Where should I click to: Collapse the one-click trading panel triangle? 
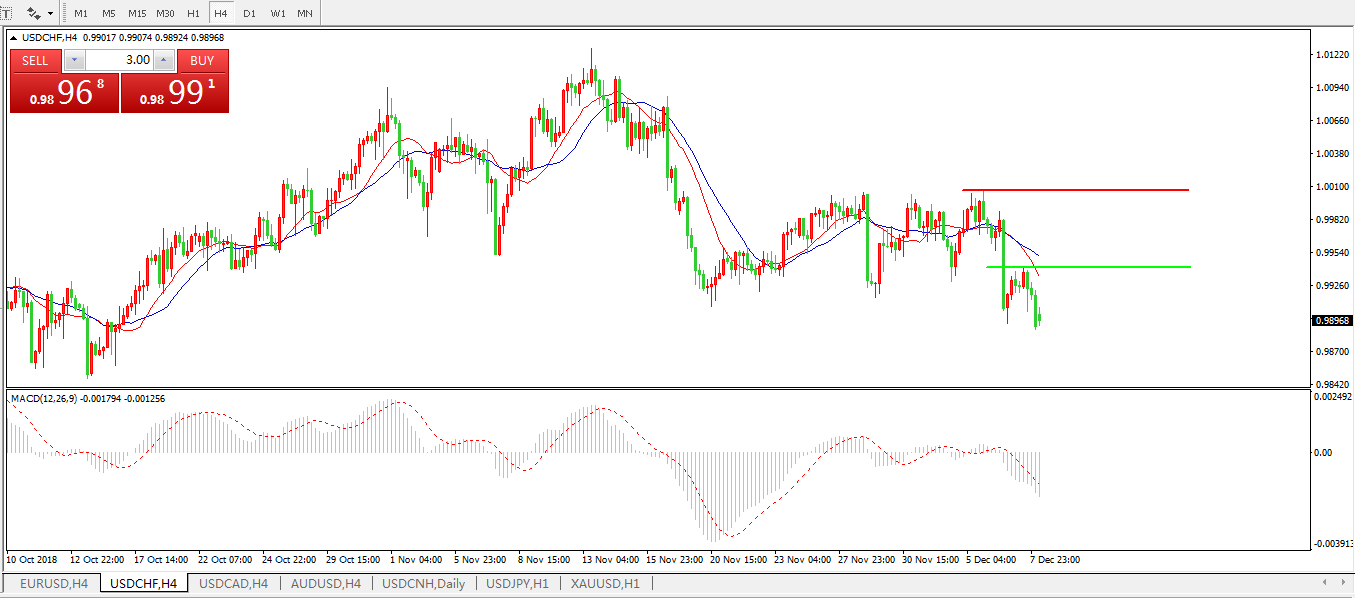(x=15, y=38)
